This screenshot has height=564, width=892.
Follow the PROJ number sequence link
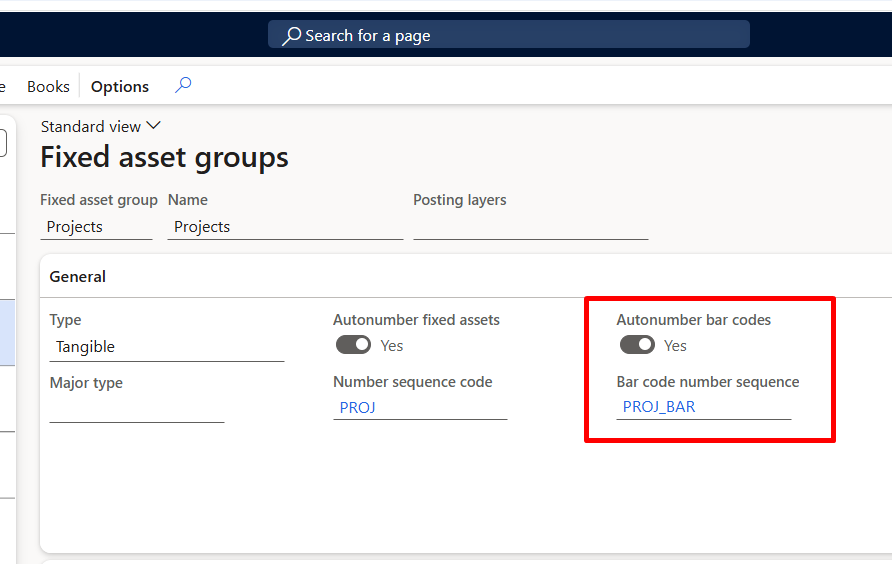tap(358, 407)
